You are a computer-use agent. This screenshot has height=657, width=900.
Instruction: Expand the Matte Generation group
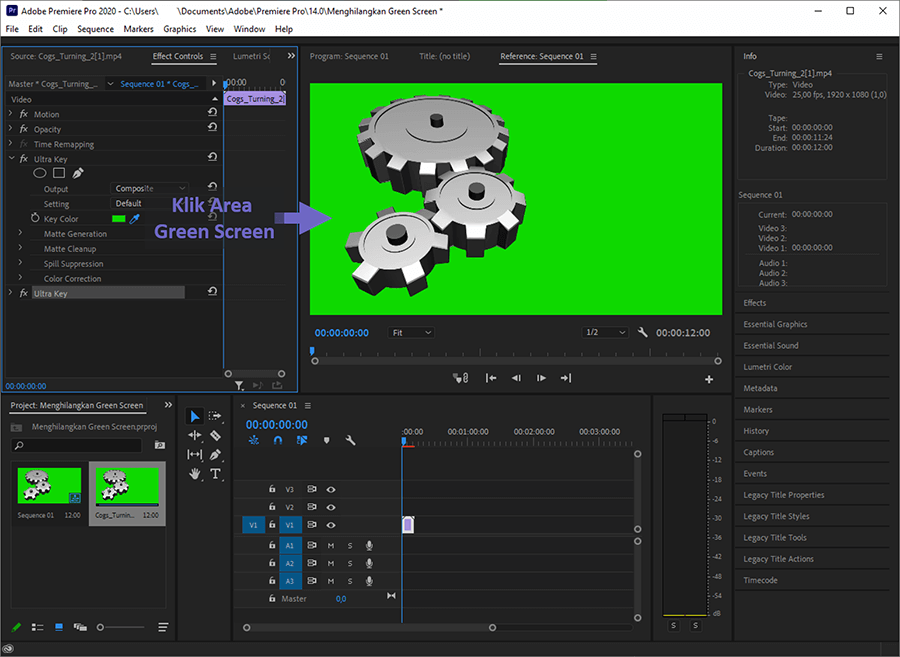(20, 233)
